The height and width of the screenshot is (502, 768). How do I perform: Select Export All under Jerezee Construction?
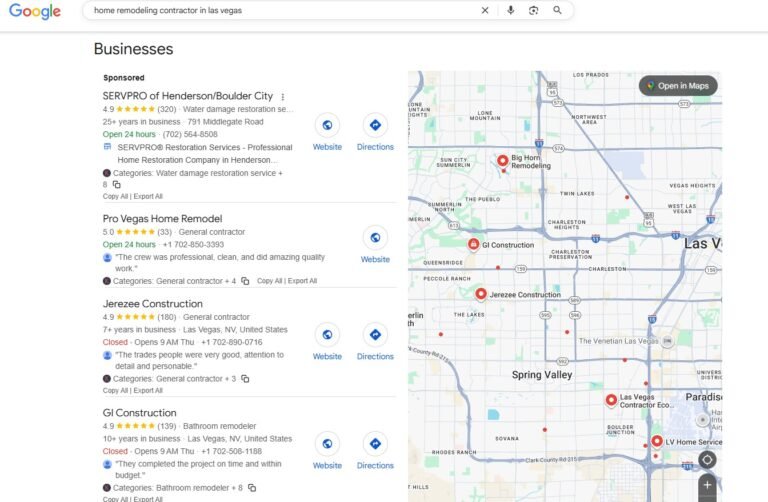[x=148, y=391]
